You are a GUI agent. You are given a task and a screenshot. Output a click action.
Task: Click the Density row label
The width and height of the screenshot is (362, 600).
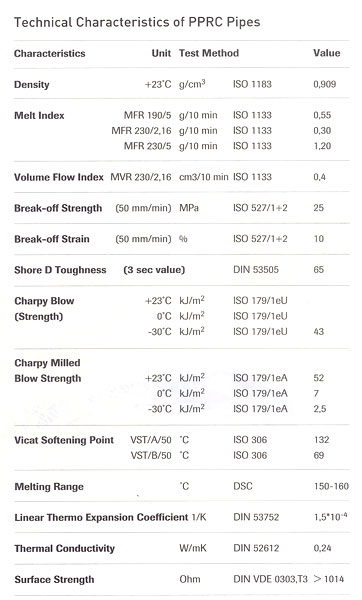pos(32,85)
